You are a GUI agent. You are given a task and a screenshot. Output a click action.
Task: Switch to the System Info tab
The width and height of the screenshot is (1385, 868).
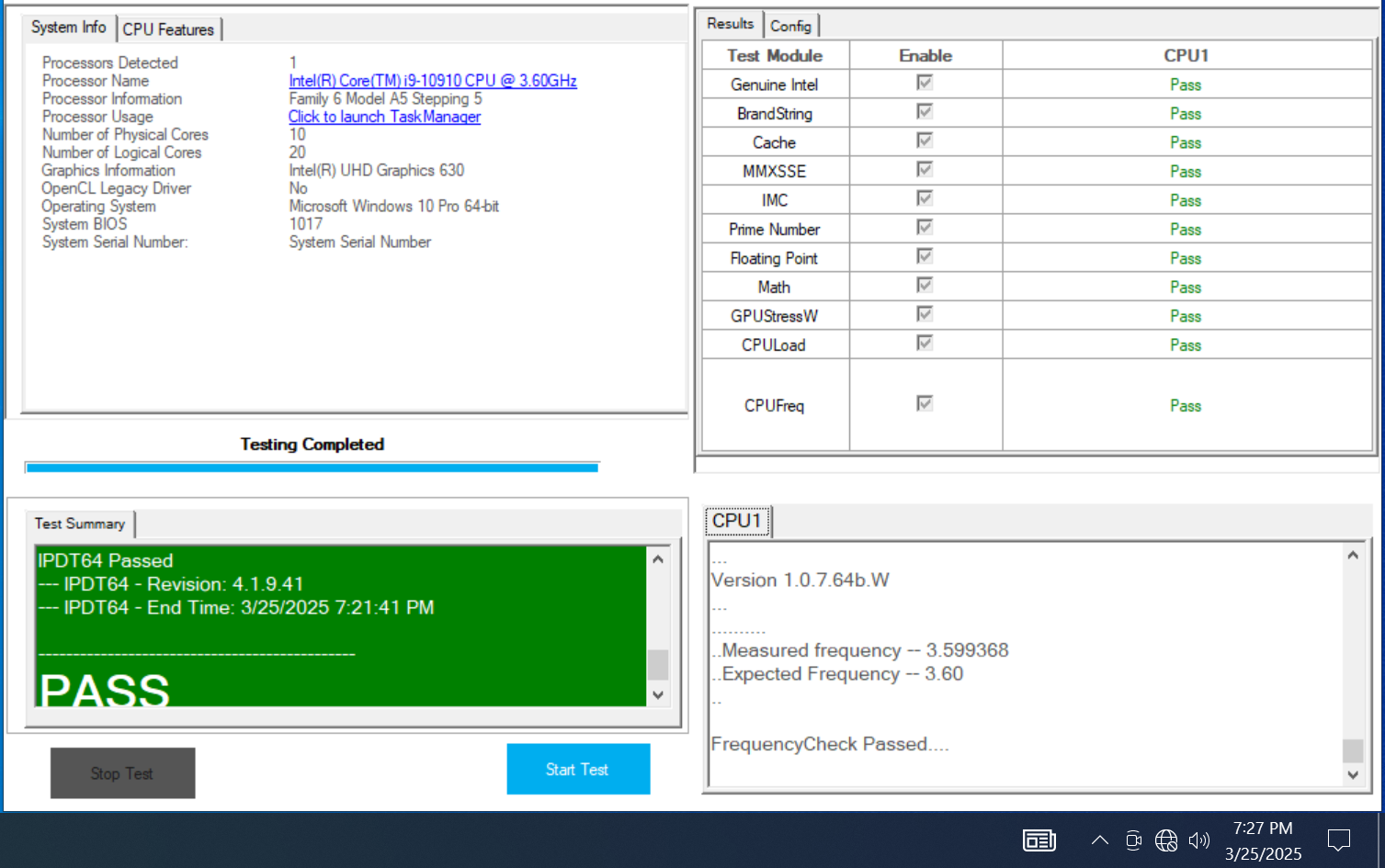pyautogui.click(x=69, y=28)
